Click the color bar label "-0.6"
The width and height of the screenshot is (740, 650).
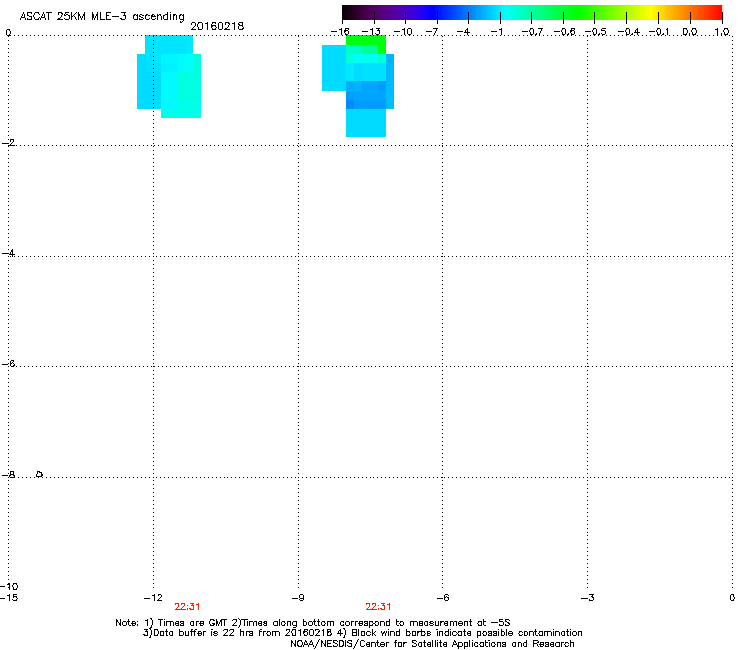pyautogui.click(x=564, y=32)
